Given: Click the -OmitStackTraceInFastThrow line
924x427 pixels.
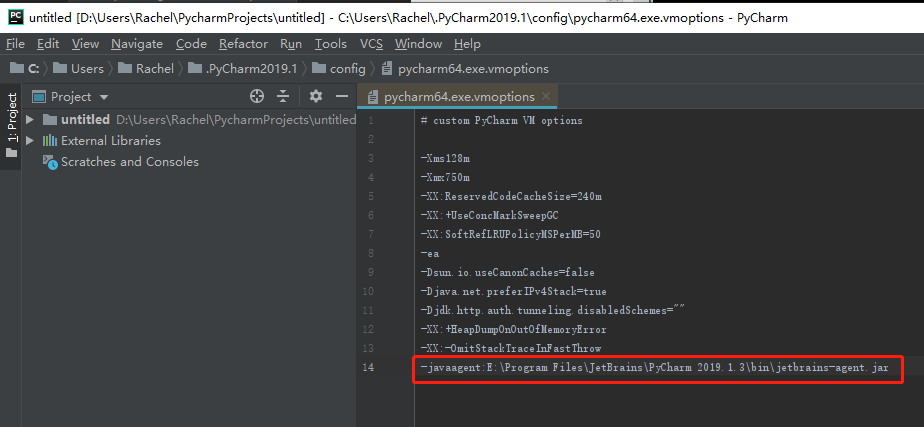Looking at the screenshot, I should click(x=511, y=348).
